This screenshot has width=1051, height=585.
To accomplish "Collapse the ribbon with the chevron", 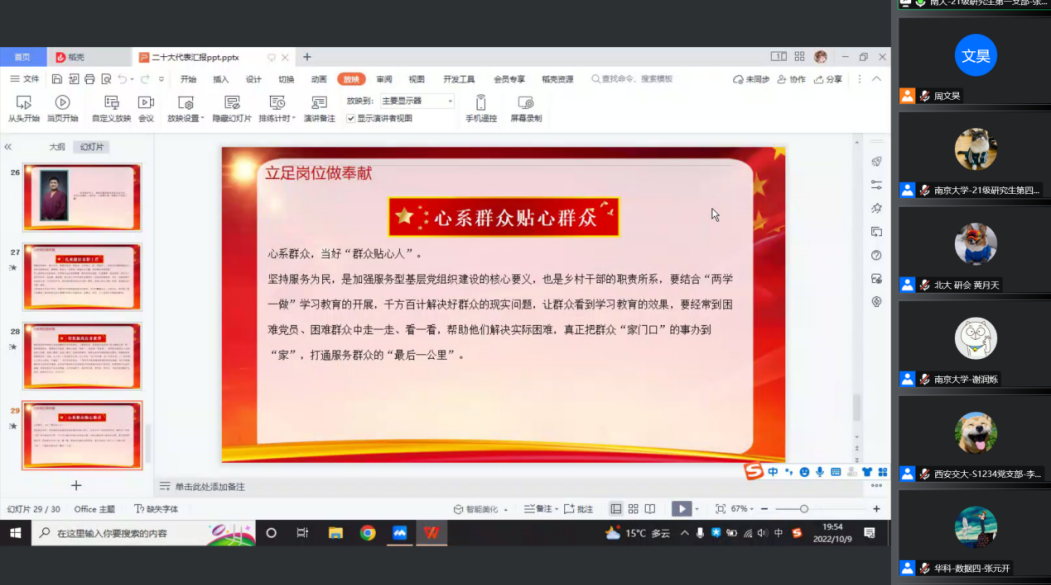I will [x=877, y=79].
